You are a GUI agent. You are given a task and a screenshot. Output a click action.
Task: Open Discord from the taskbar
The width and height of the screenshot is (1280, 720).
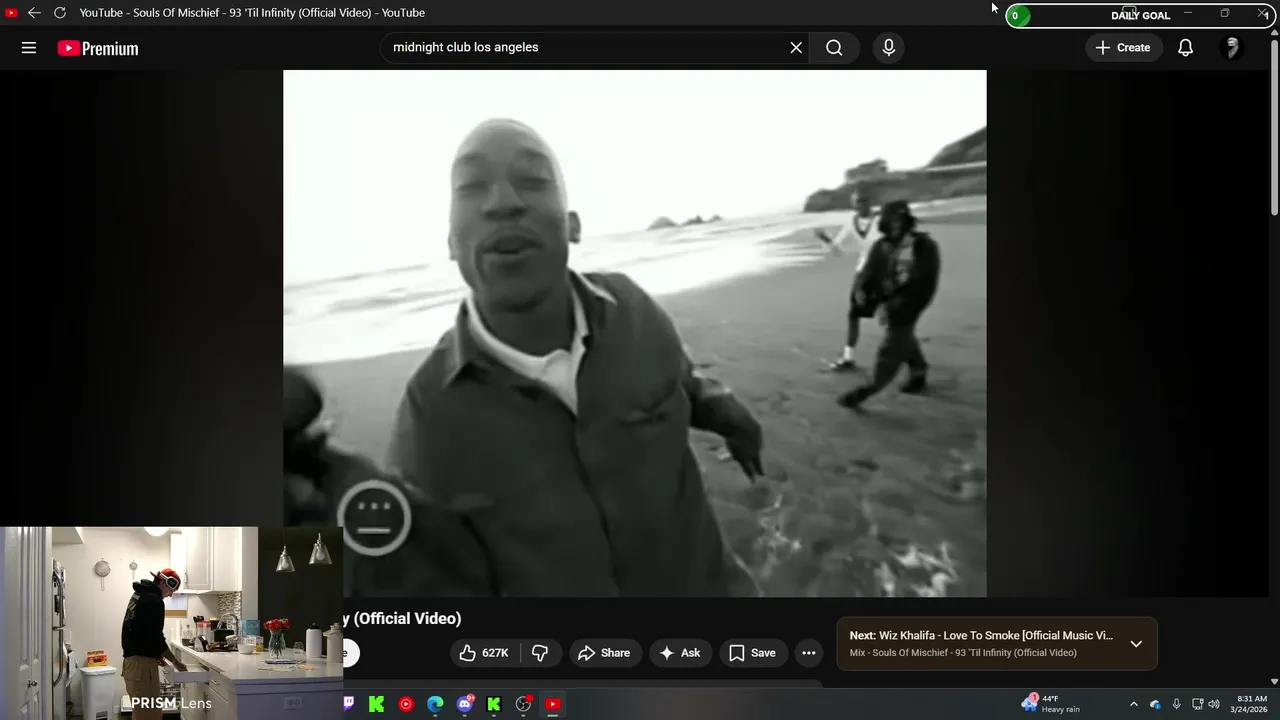click(465, 704)
